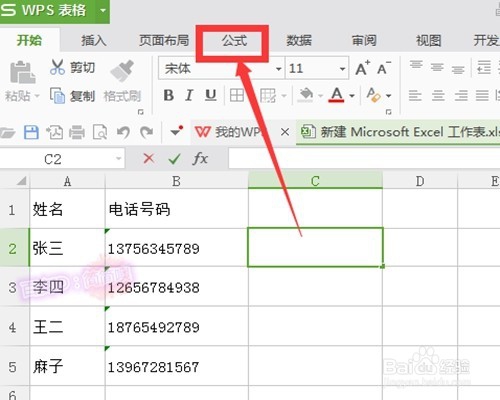Click the fx insert function button
The width and height of the screenshot is (500, 400).
[200, 158]
